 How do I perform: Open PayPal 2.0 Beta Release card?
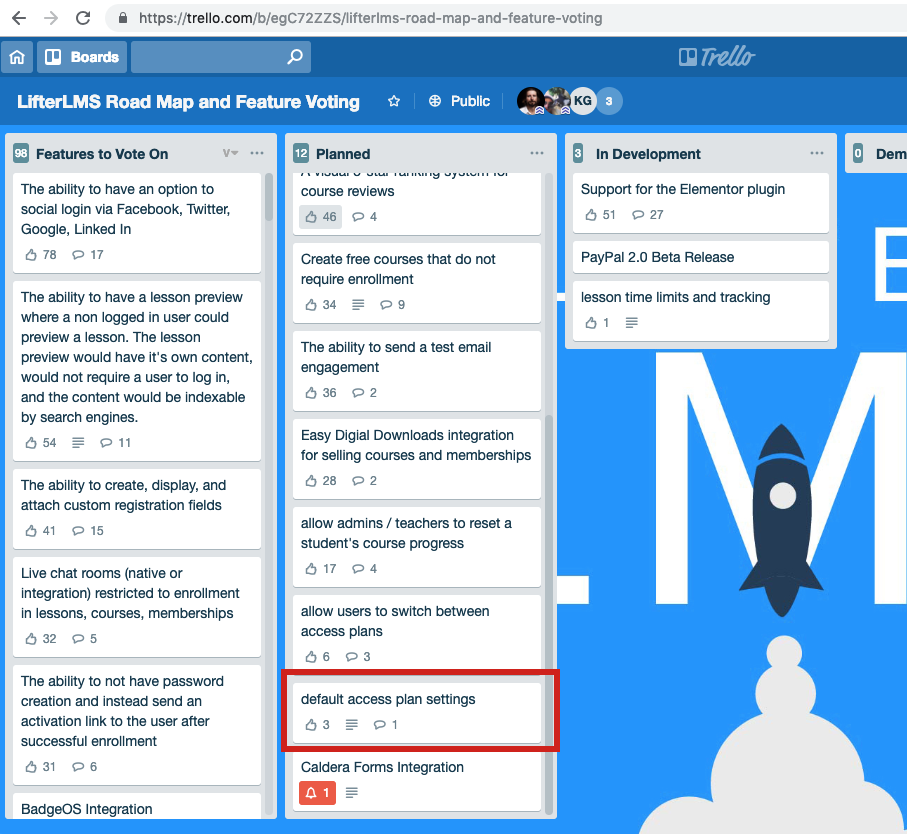pyautogui.click(x=700, y=257)
